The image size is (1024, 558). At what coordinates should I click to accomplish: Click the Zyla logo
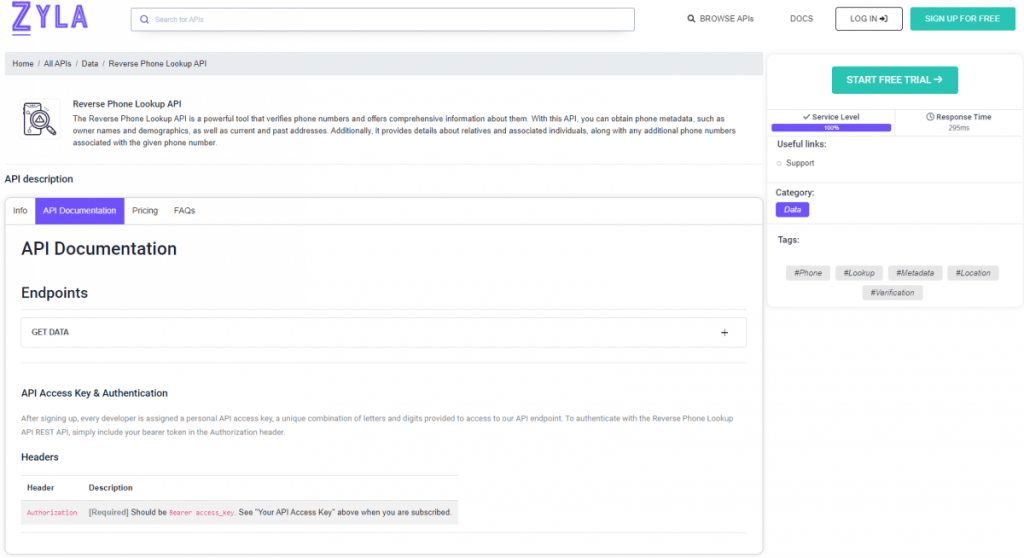tap(50, 18)
